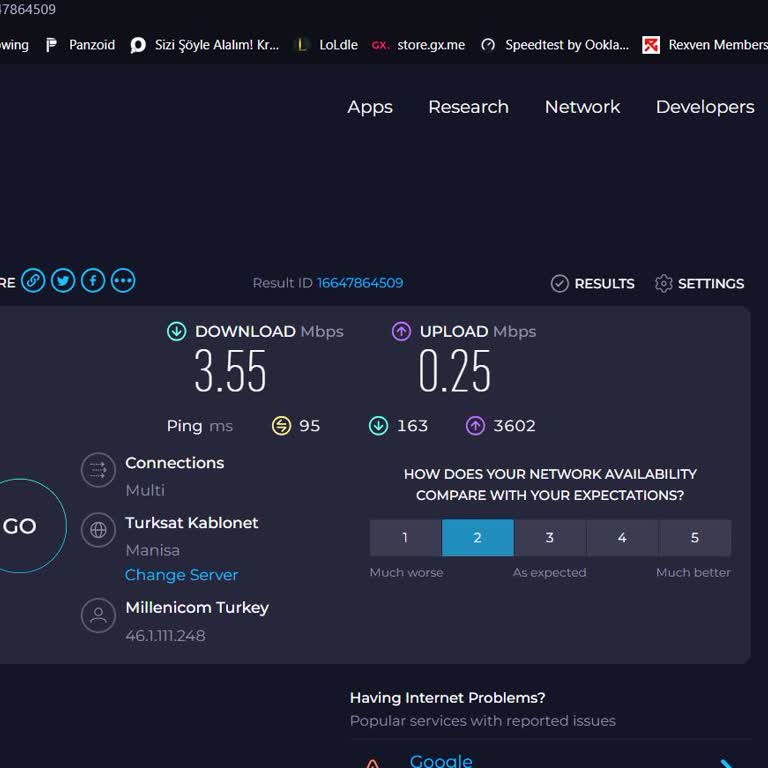This screenshot has width=768, height=768.
Task: Click the Multi connections label
Action: pyautogui.click(x=145, y=490)
